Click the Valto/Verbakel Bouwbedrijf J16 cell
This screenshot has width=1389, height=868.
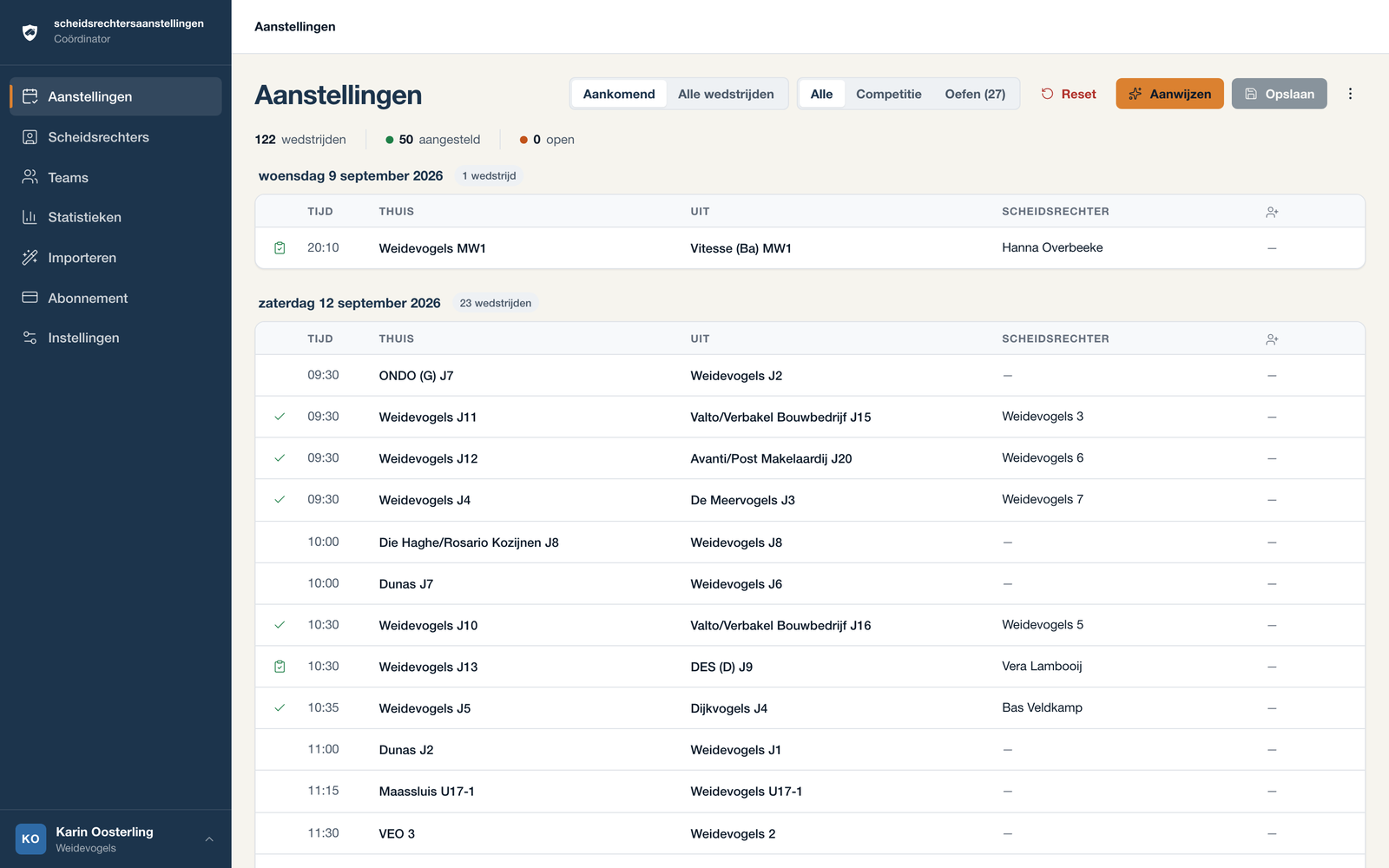click(x=780, y=625)
